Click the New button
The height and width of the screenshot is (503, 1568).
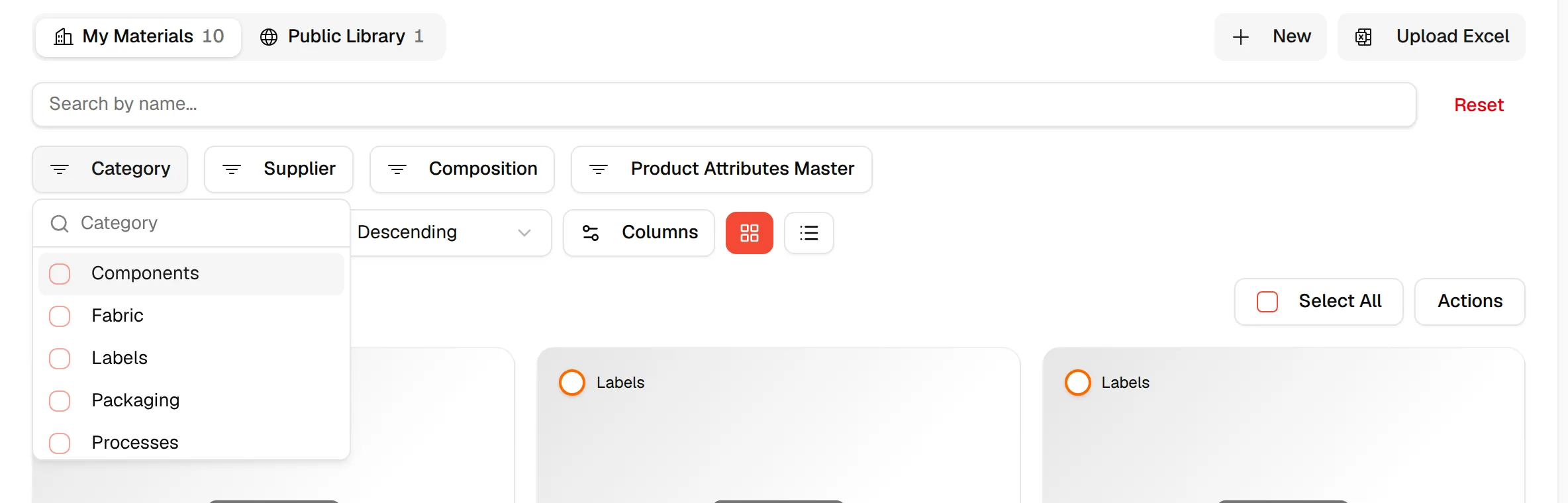point(1270,37)
